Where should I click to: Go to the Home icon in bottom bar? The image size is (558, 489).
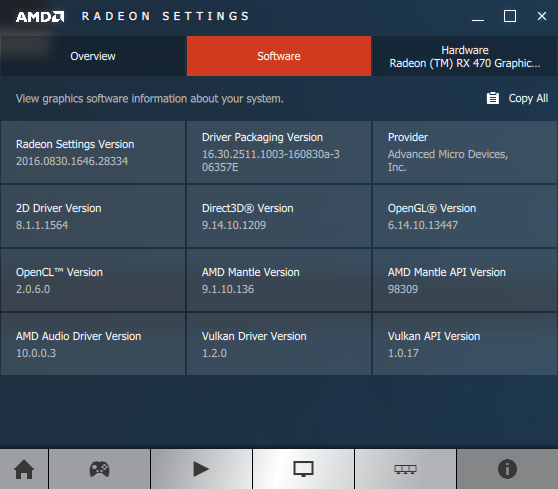tap(24, 469)
